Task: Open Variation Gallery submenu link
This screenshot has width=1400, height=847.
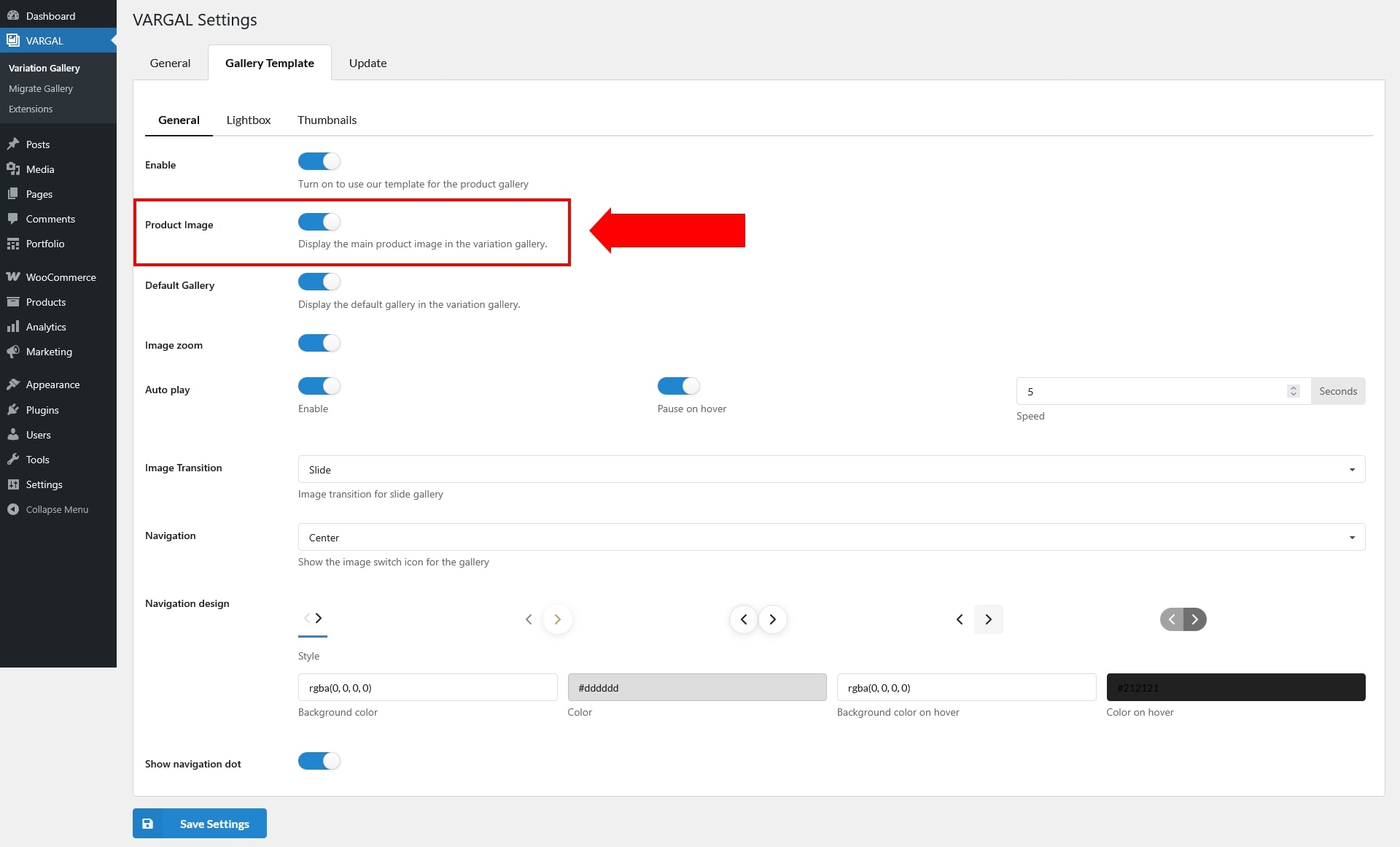Action: tap(44, 68)
